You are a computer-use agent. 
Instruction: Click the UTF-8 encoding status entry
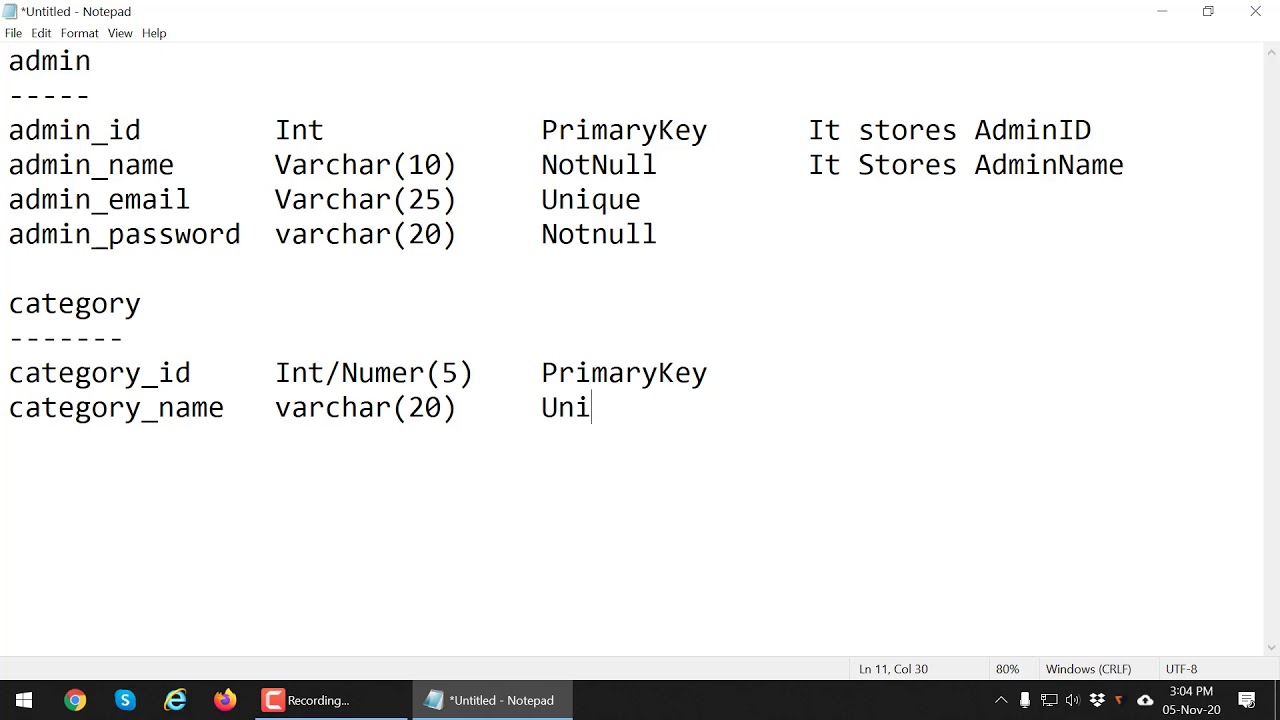(1181, 669)
